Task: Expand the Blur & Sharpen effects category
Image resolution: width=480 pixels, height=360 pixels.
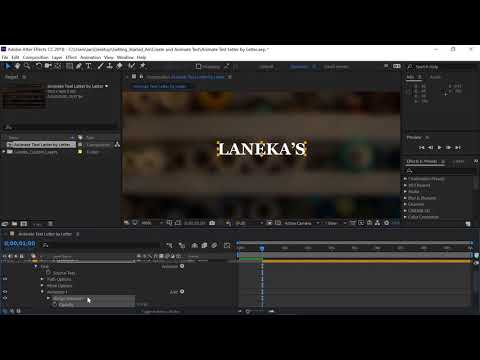Action: 405,198
